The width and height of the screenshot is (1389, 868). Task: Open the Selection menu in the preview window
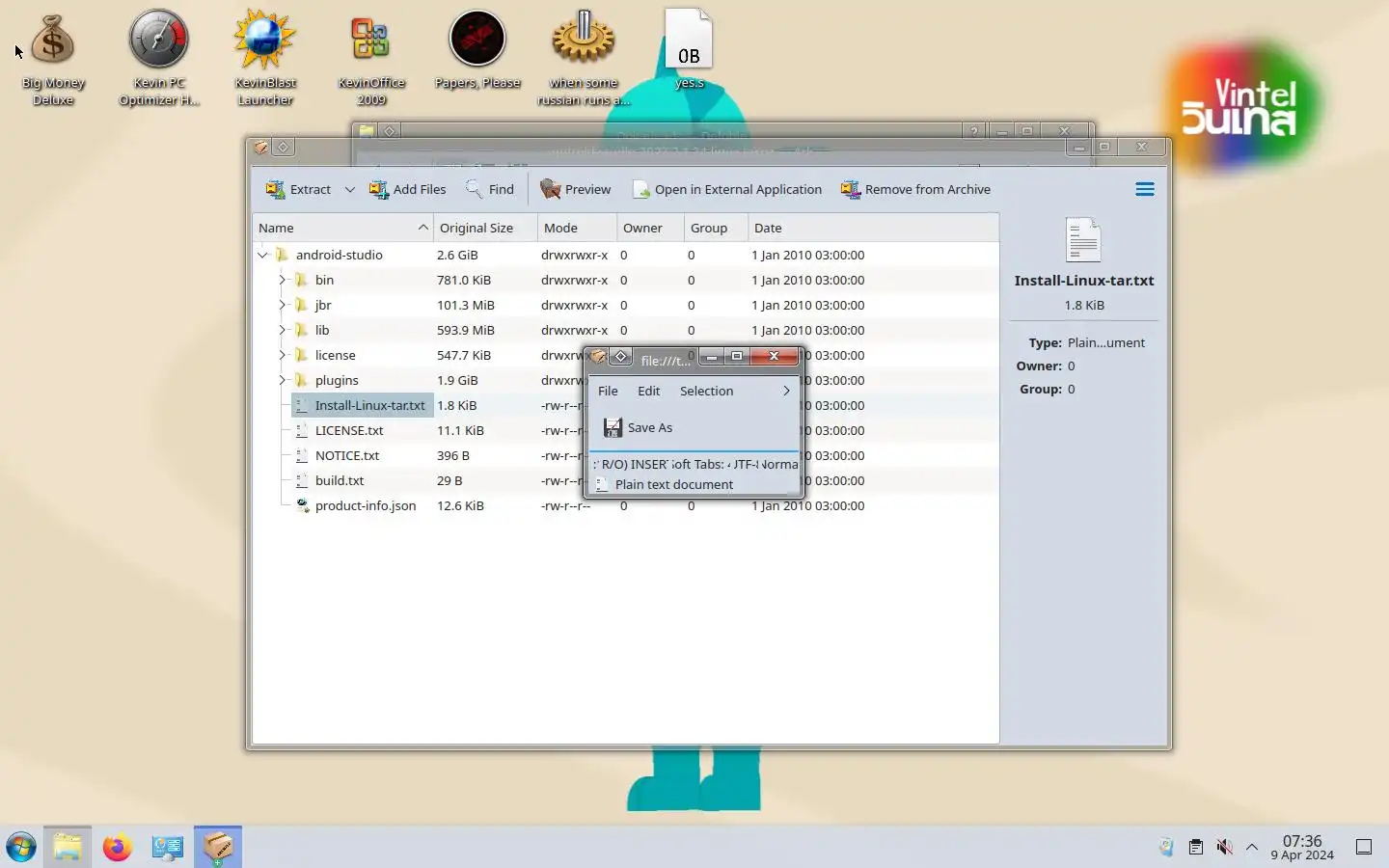point(706,391)
